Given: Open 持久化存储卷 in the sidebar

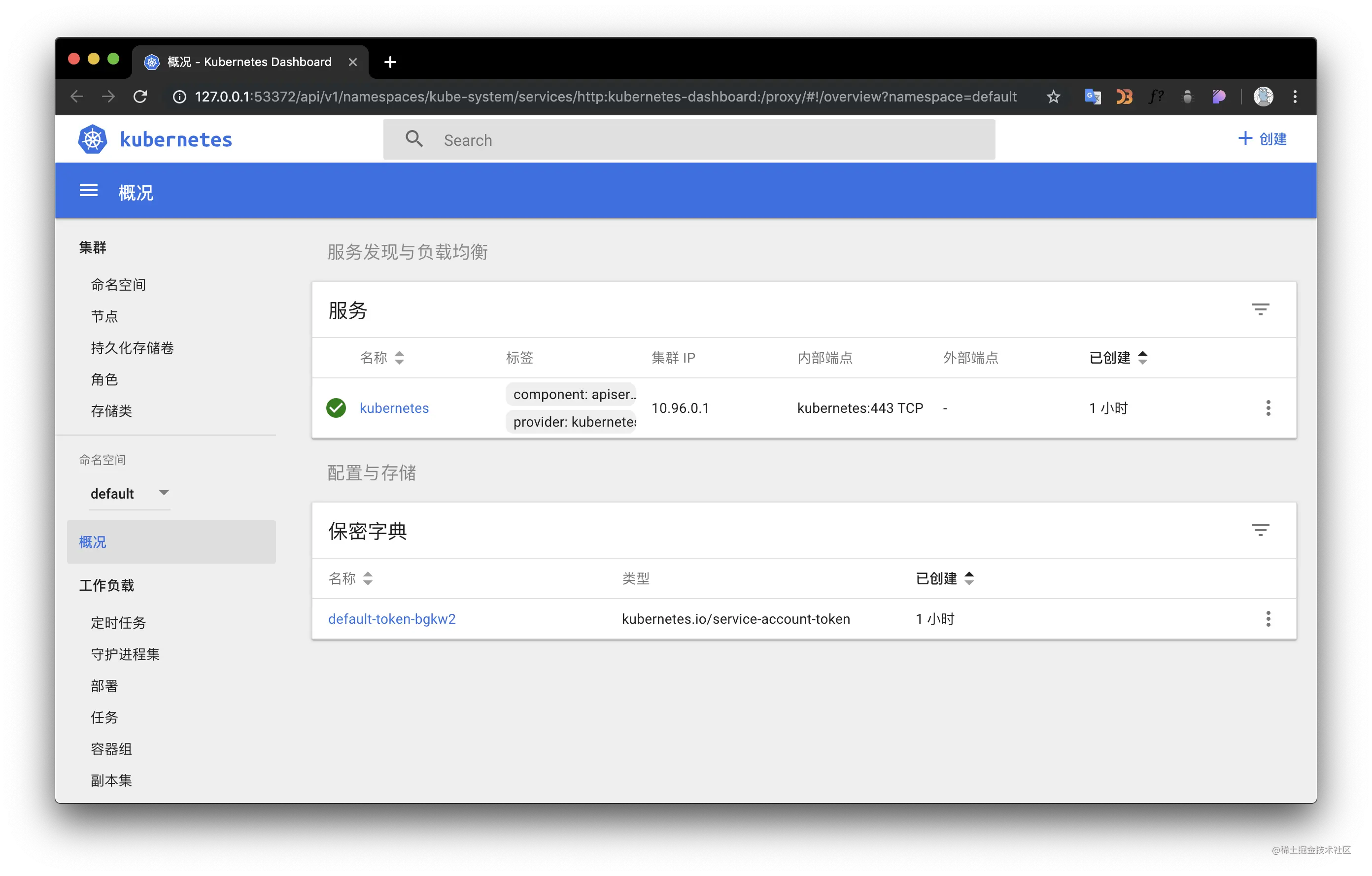Looking at the screenshot, I should coord(132,347).
